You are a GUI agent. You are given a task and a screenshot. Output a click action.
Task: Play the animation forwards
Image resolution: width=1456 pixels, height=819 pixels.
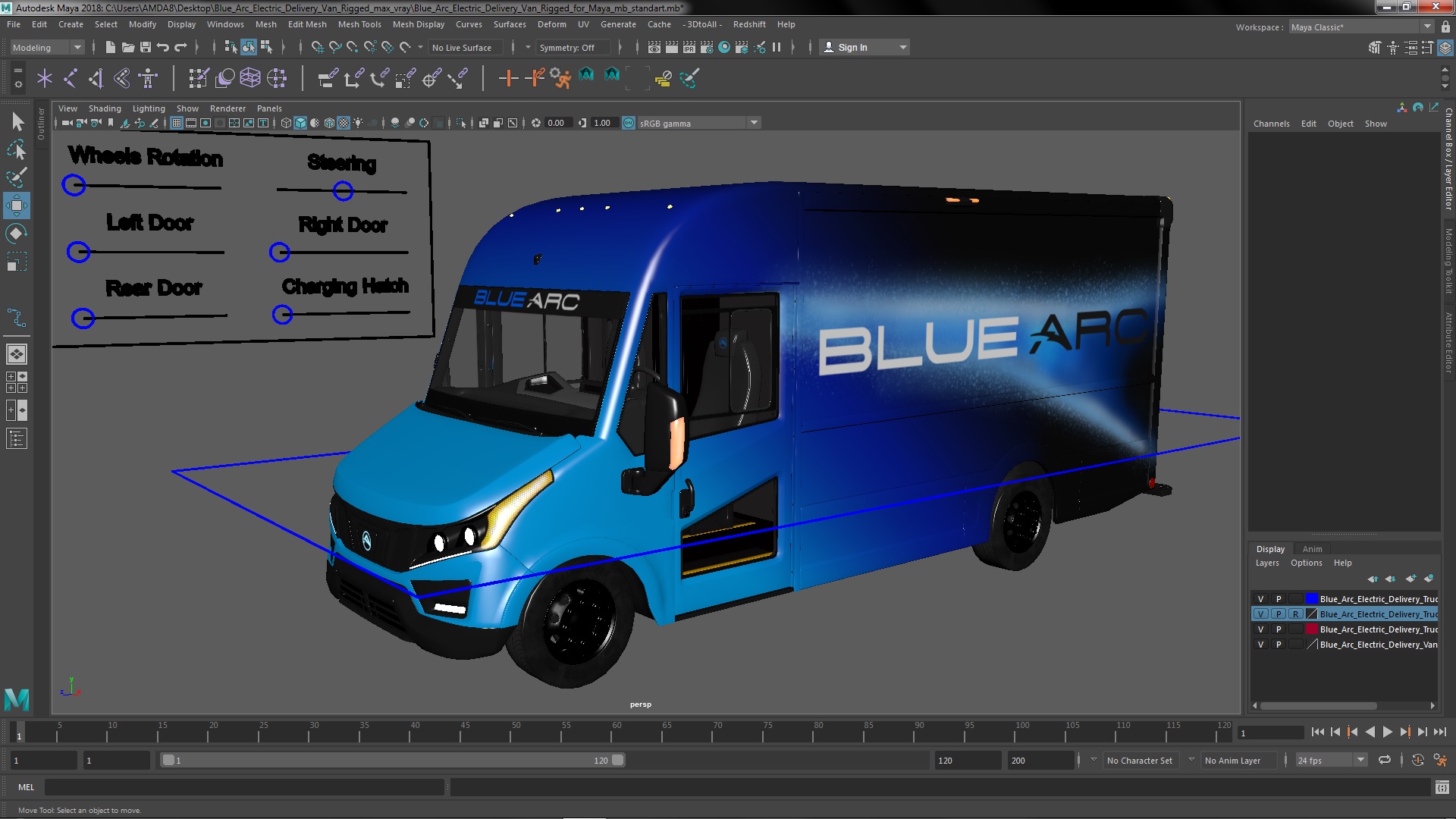(1387, 732)
